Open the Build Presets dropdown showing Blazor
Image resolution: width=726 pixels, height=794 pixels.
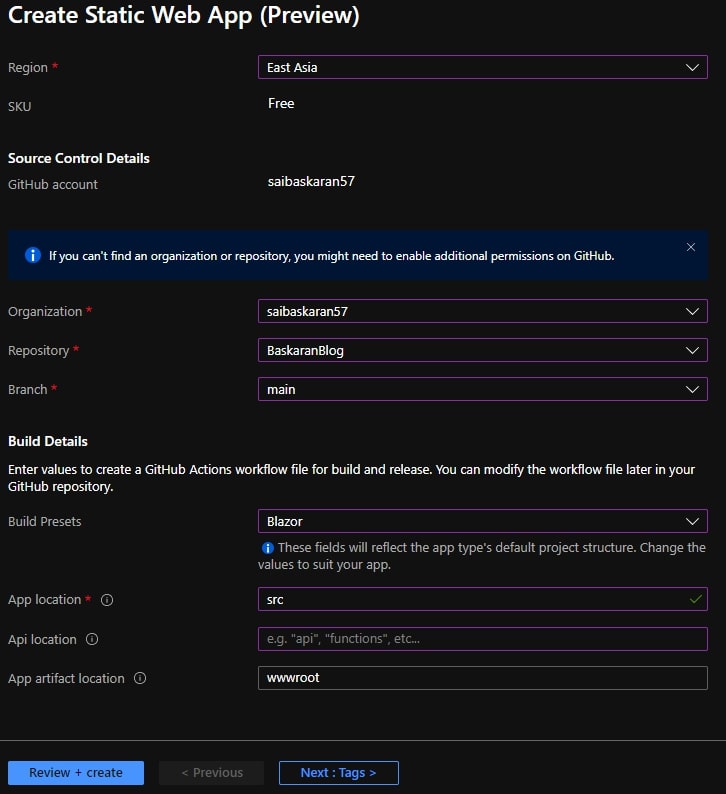pyautogui.click(x=482, y=521)
